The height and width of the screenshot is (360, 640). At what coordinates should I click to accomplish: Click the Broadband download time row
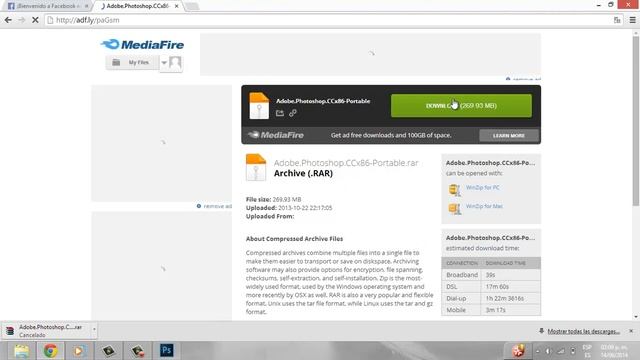click(x=491, y=275)
